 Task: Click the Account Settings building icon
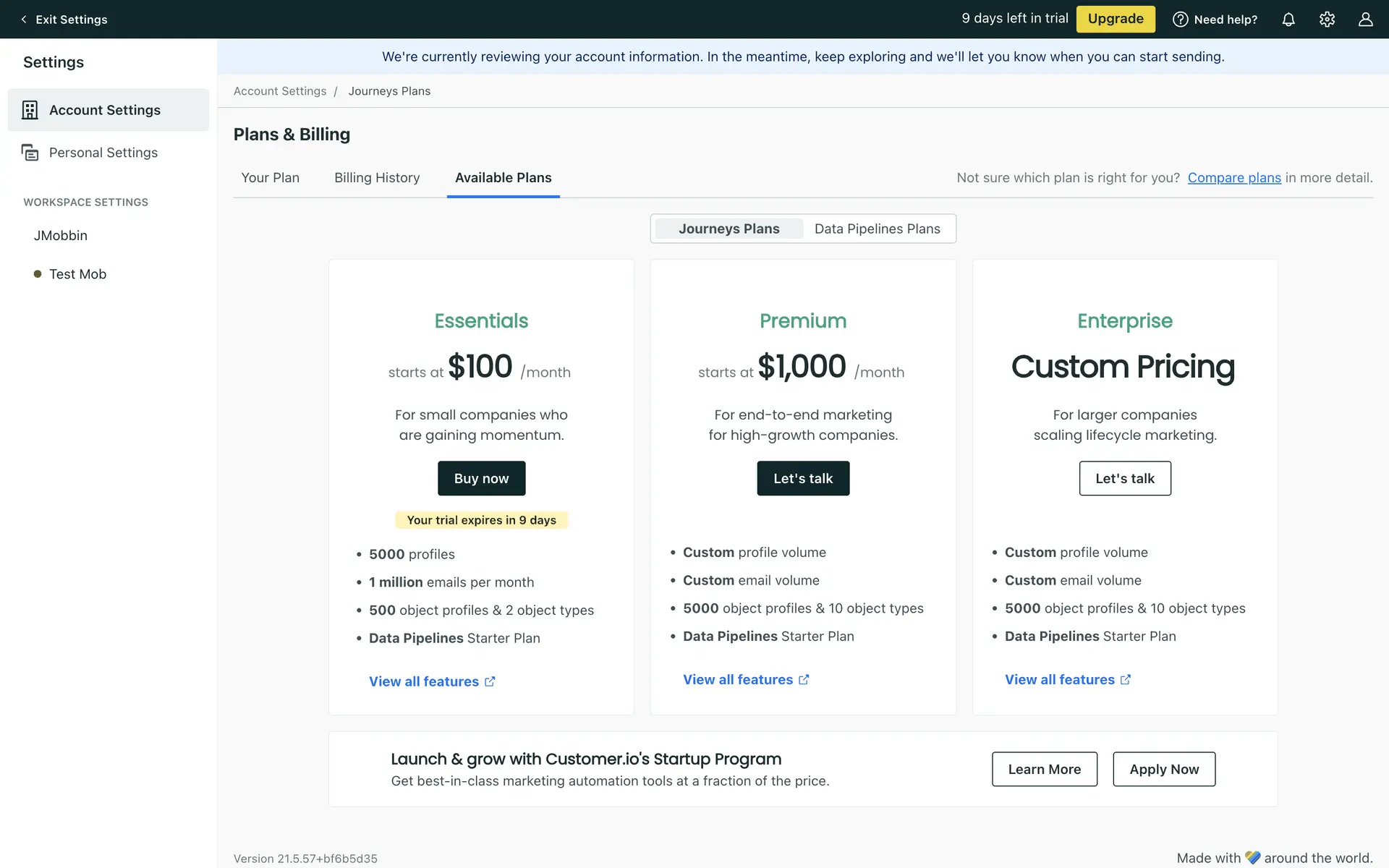coord(30,110)
